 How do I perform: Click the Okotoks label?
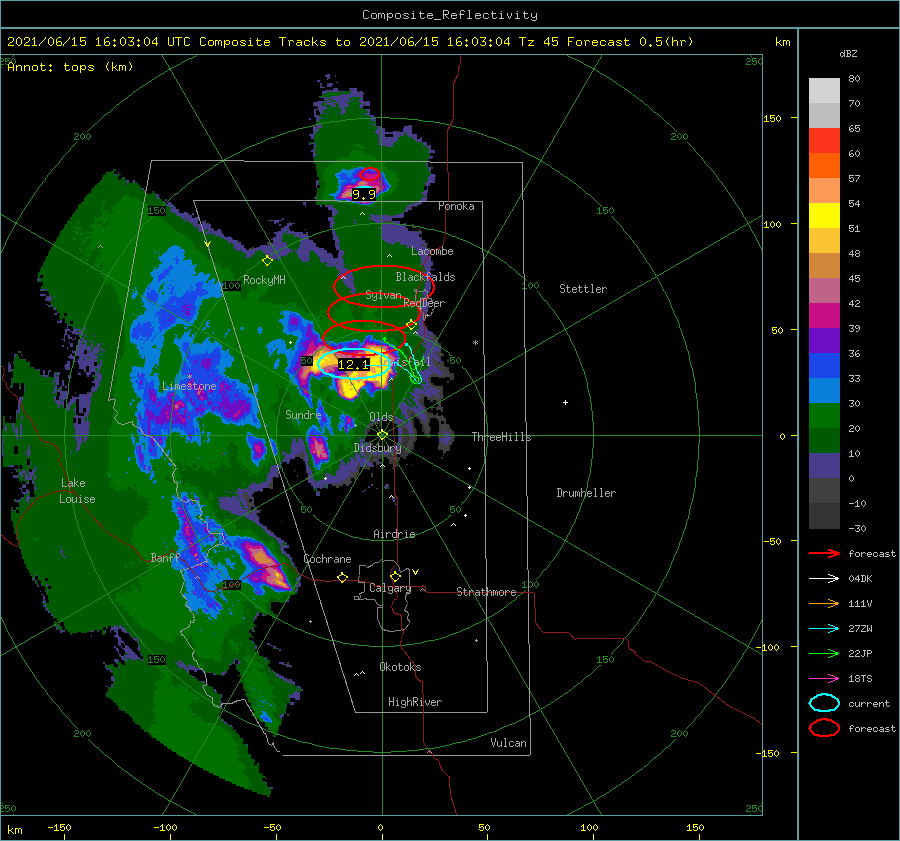[x=400, y=666]
